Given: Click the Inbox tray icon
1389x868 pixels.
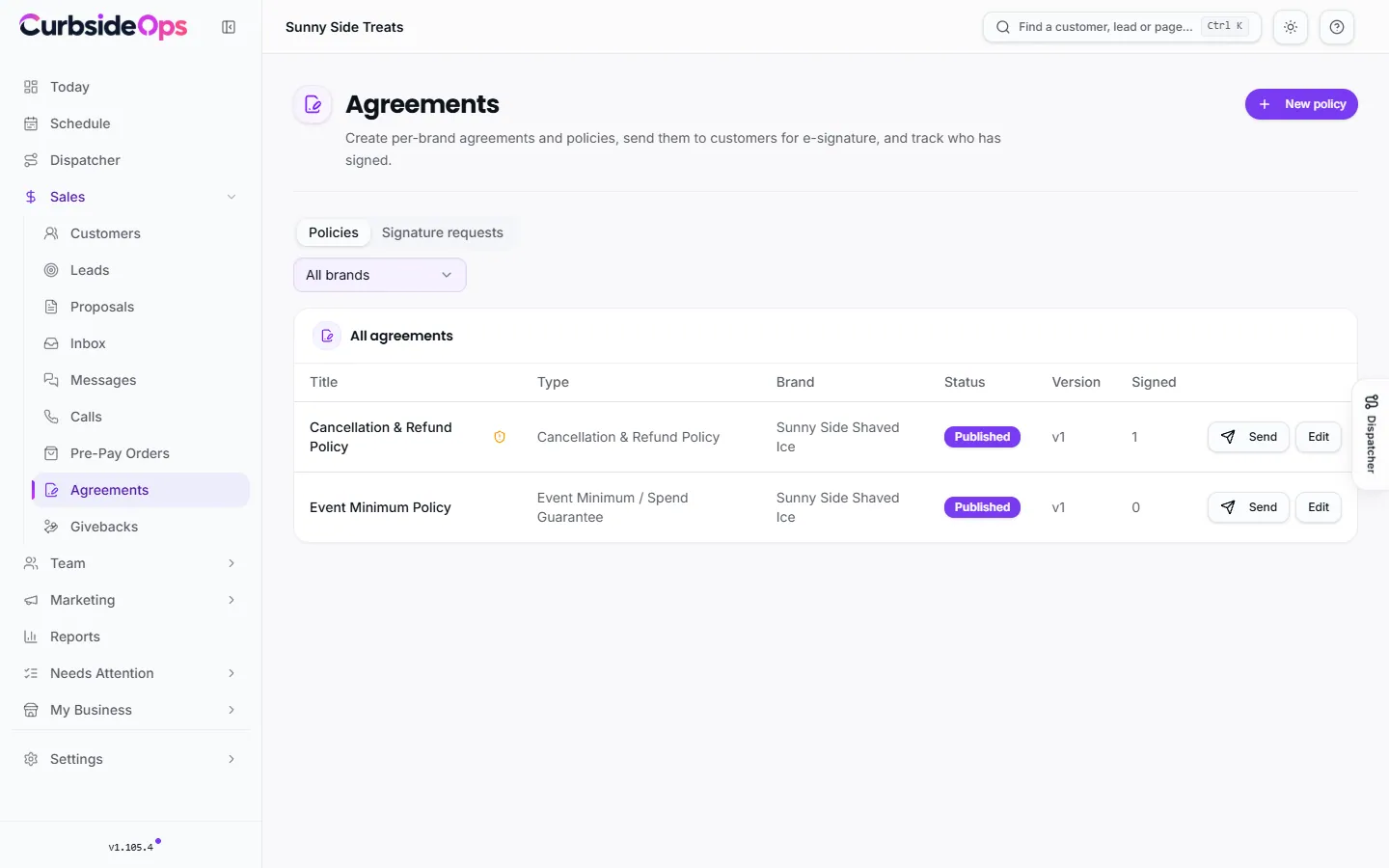Looking at the screenshot, I should click(51, 343).
